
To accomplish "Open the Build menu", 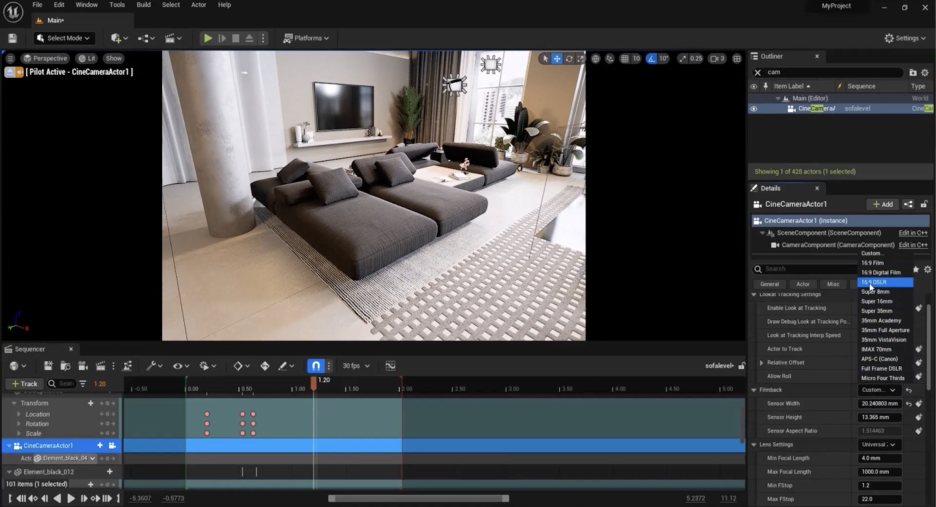I will pyautogui.click(x=143, y=5).
